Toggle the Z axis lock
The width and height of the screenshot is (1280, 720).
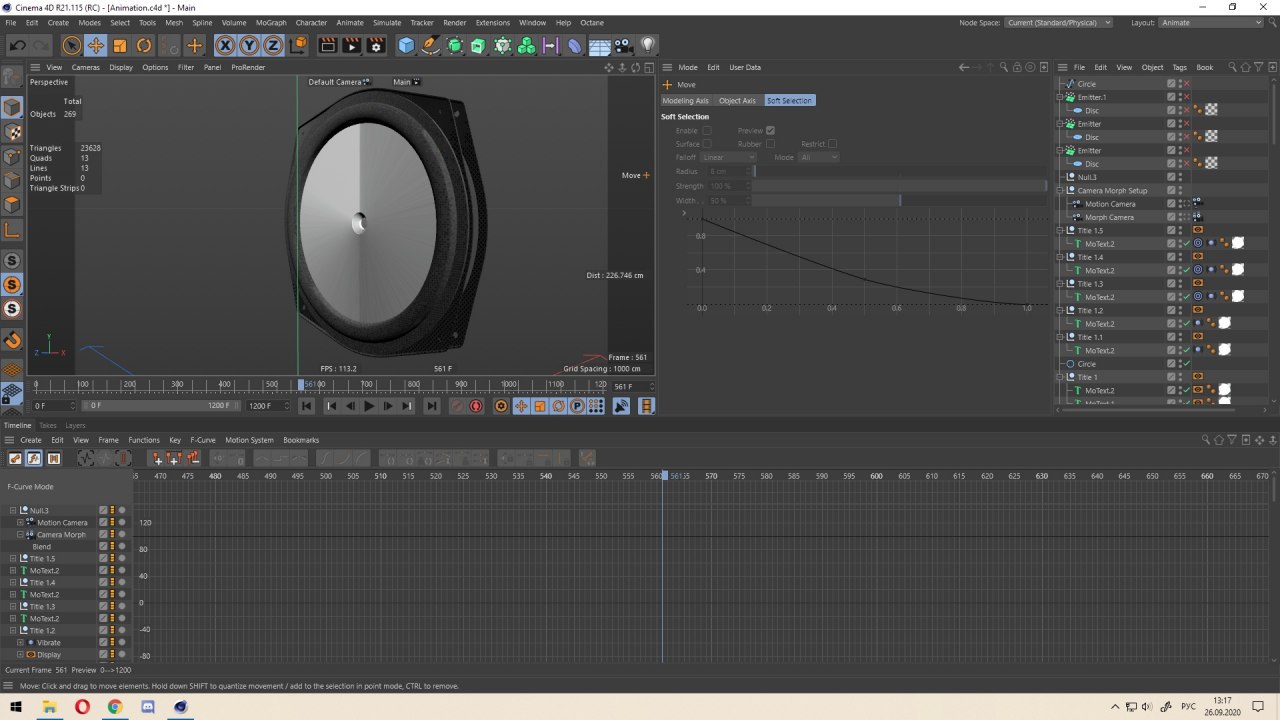point(271,45)
